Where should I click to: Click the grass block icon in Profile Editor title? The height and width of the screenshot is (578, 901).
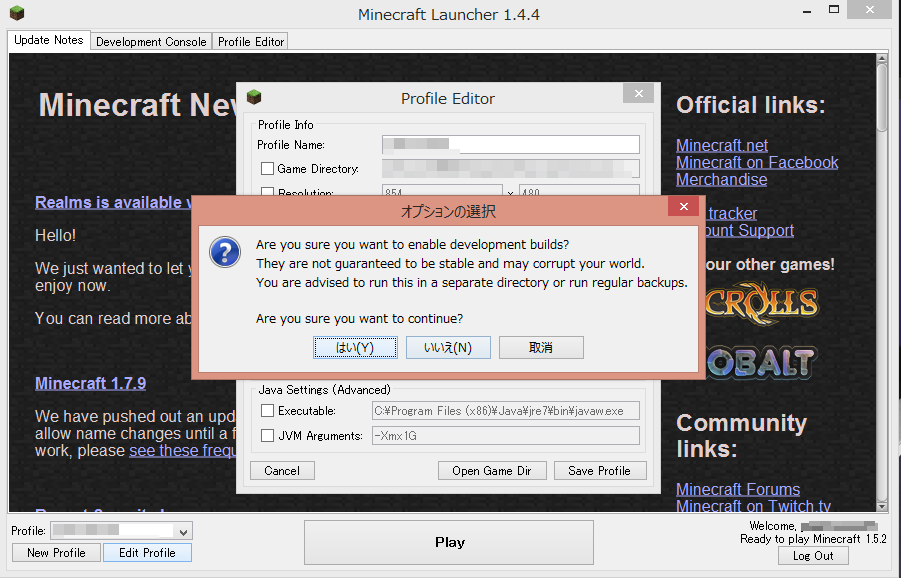tap(254, 97)
